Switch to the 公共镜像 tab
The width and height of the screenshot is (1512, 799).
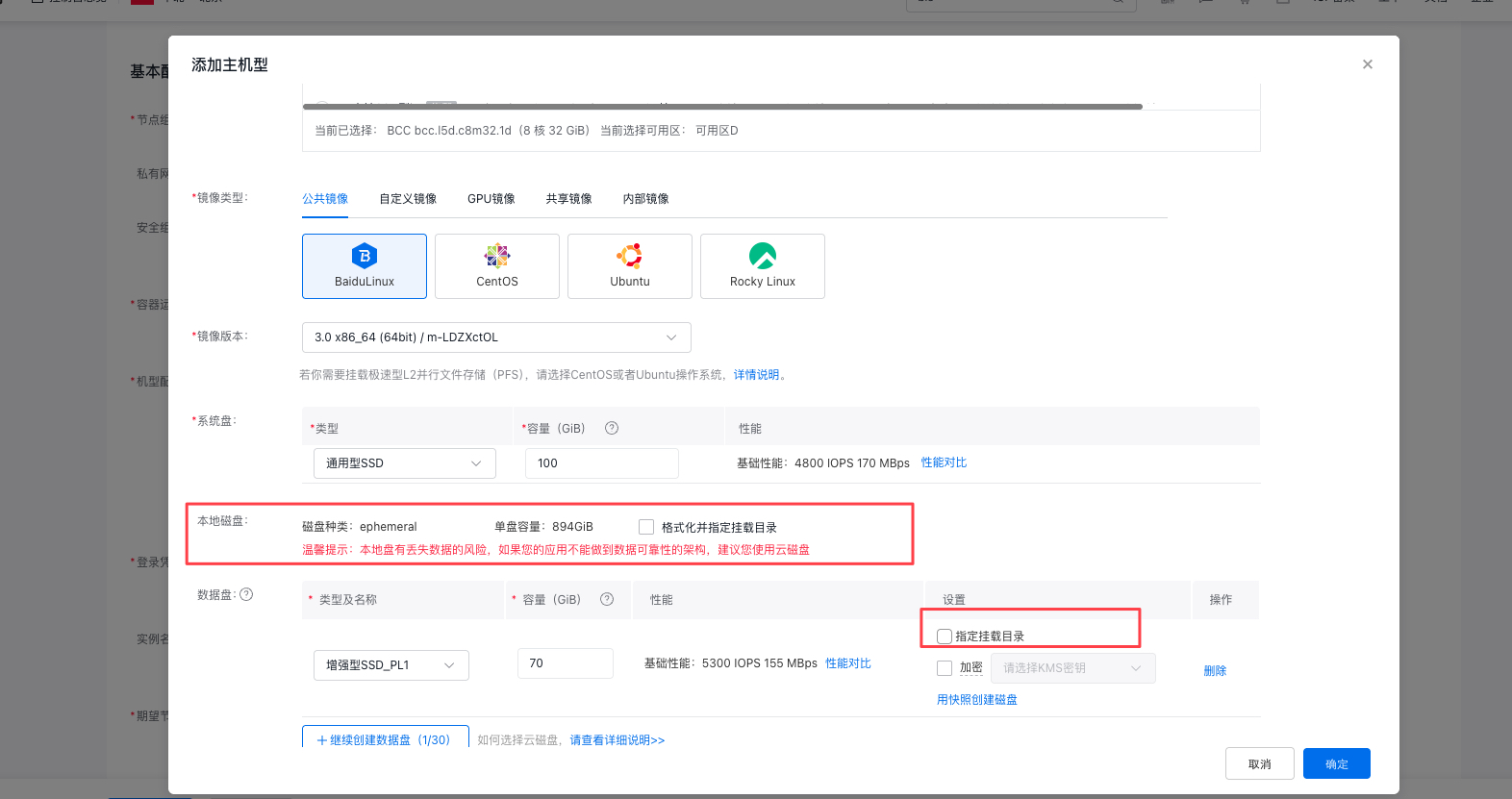325,199
